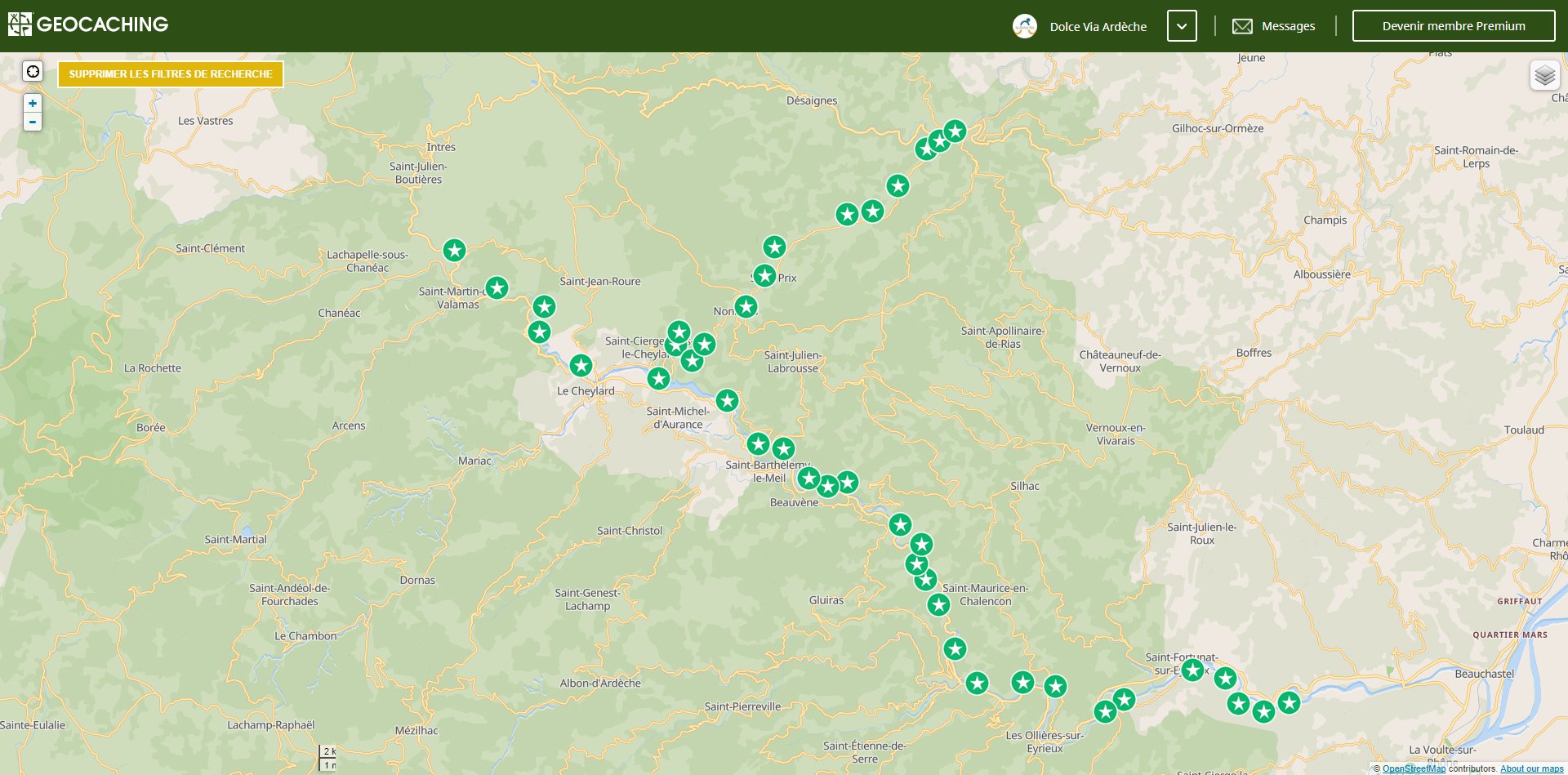Click the Lachamp-Raphaël label
Viewport: 1568px width, 775px height.
[x=270, y=725]
